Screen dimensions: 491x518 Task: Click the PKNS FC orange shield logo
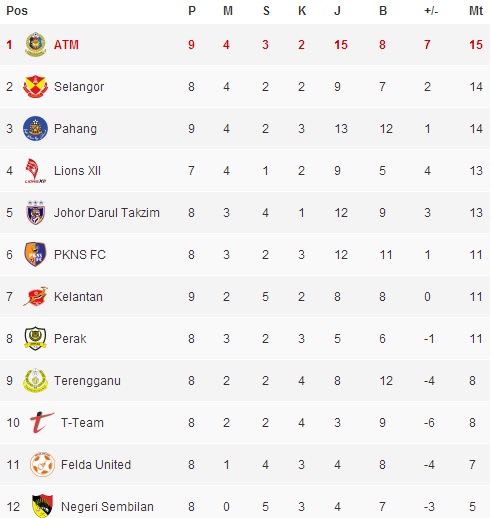(x=35, y=254)
